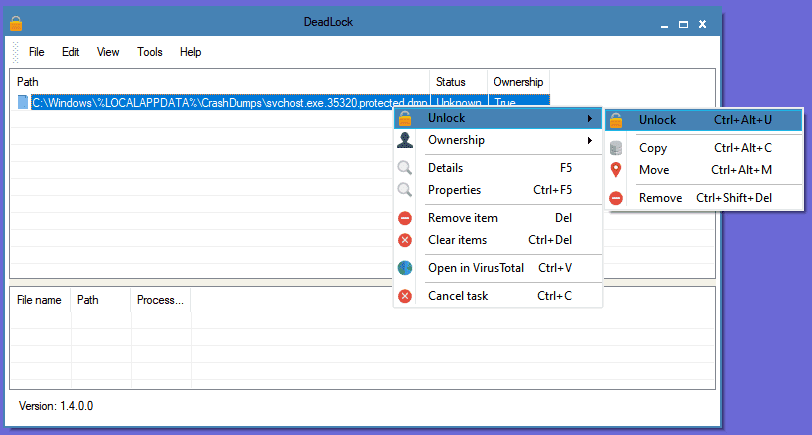Select Details in the context menu
This screenshot has height=435, width=812.
click(x=498, y=168)
